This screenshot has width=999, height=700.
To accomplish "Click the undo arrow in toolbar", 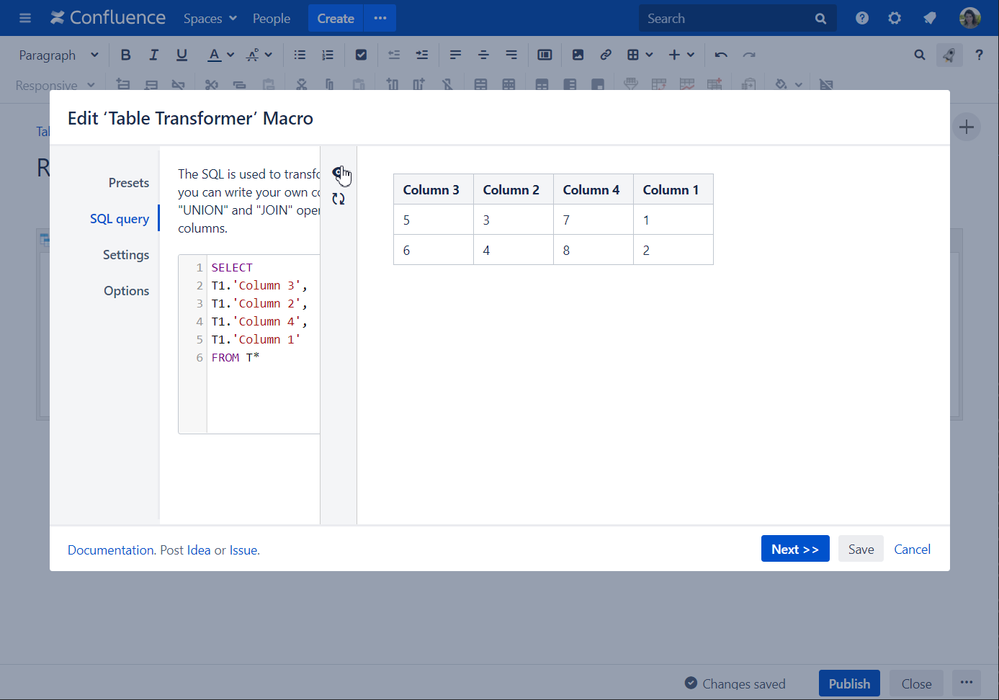I will point(720,55).
